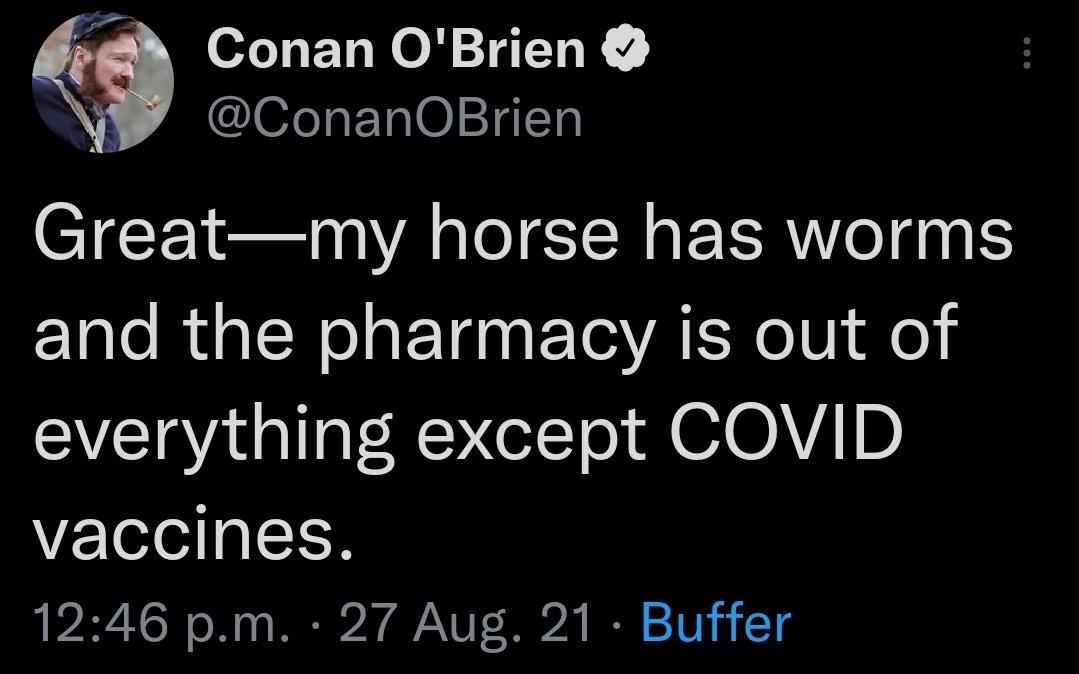Click the 12:46 p.m. timestamp
This screenshot has height=674, width=1079.
[161, 622]
